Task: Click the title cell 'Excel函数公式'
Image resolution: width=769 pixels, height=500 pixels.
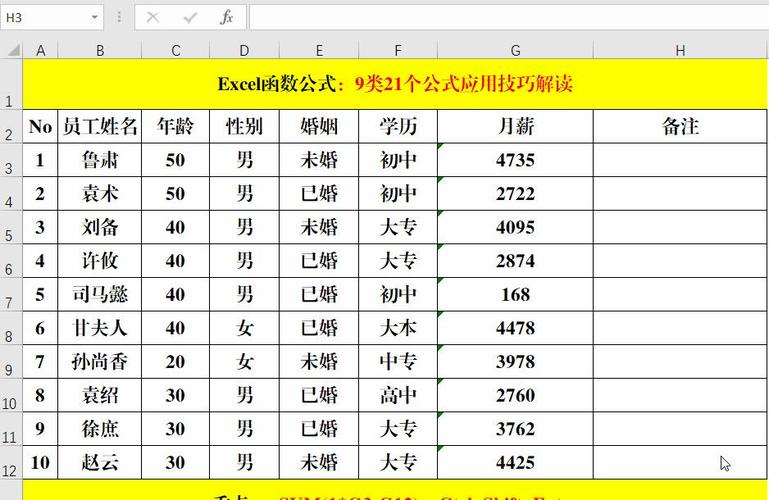Action: coord(395,84)
